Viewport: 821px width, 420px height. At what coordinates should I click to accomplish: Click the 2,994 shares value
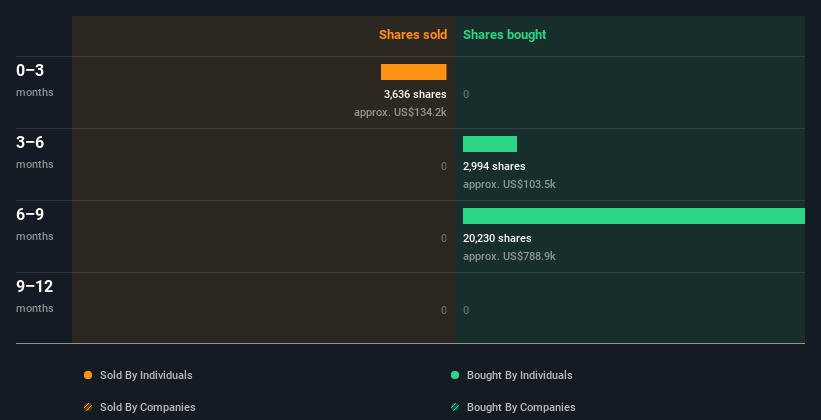coord(494,167)
